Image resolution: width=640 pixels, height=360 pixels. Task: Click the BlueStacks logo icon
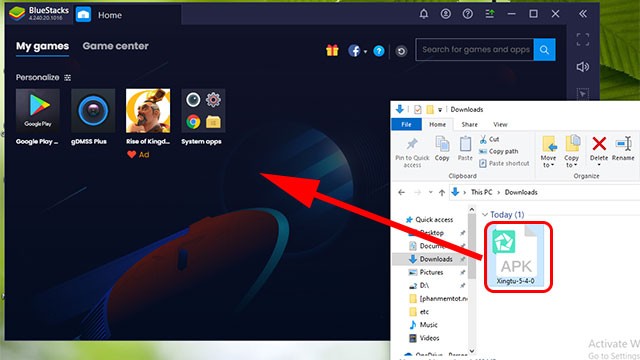pyautogui.click(x=17, y=14)
